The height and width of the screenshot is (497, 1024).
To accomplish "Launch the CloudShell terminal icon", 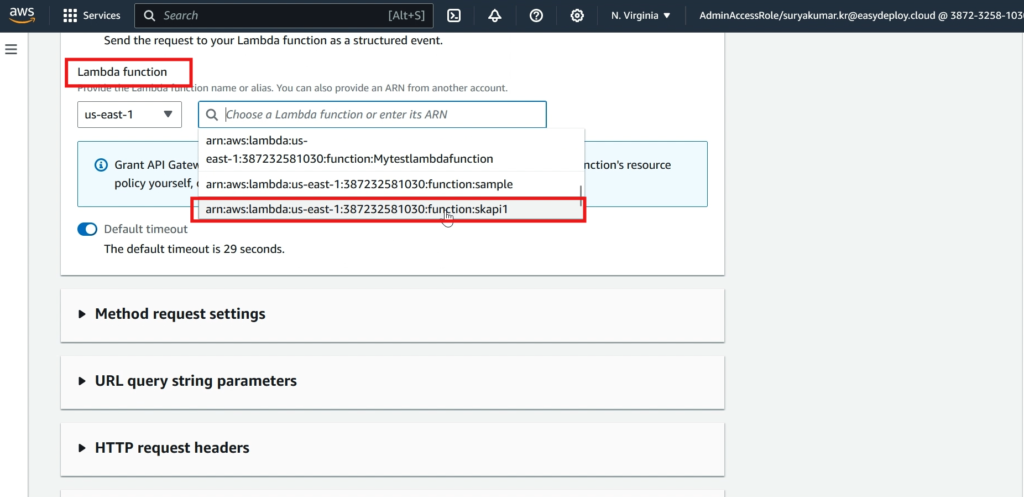I will point(454,16).
